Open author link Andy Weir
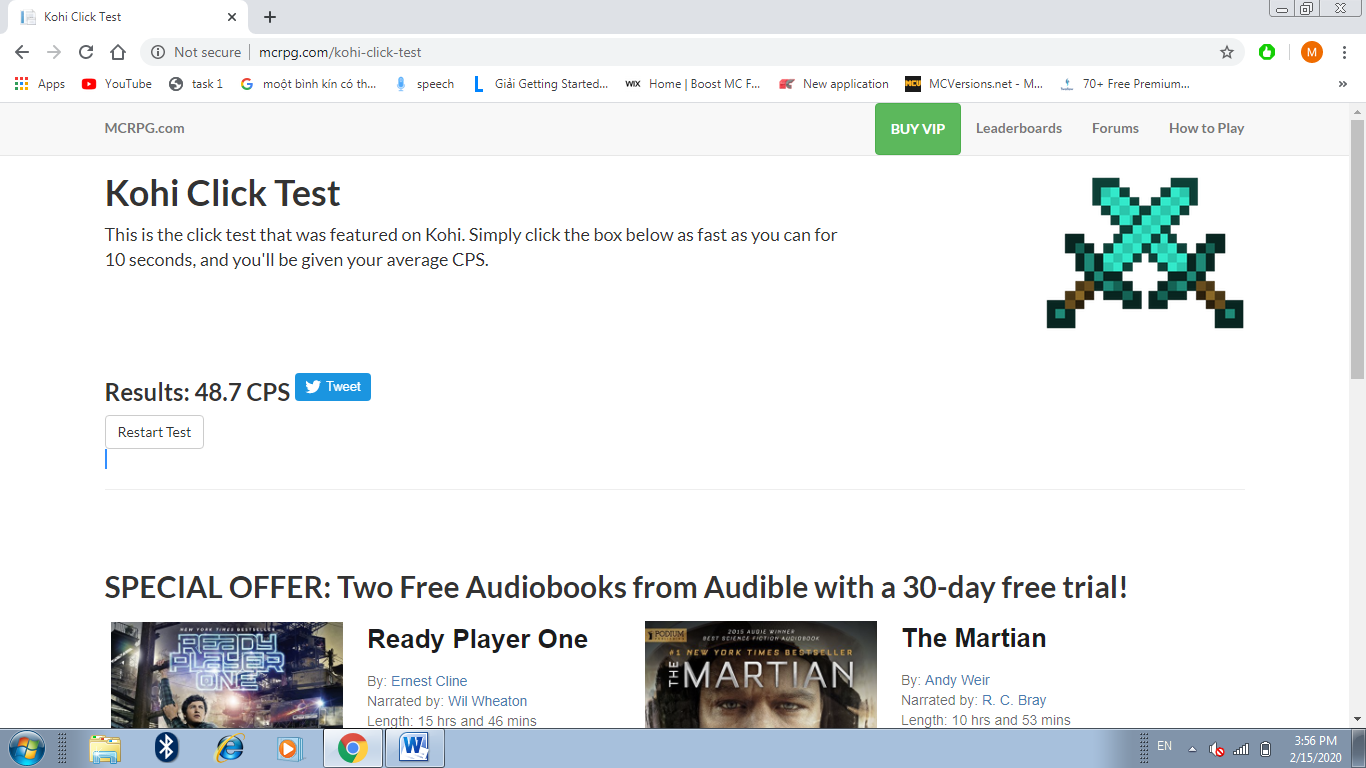Image resolution: width=1366 pixels, height=768 pixels. coord(957,680)
